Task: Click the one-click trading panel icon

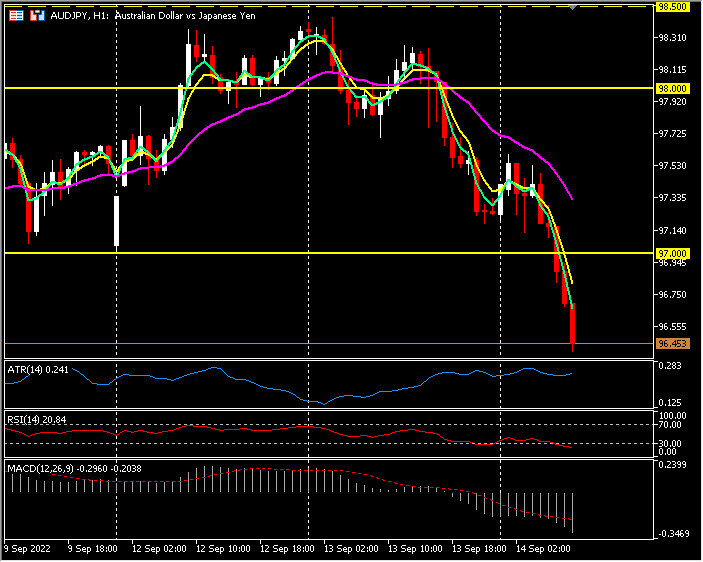Action: [17, 17]
